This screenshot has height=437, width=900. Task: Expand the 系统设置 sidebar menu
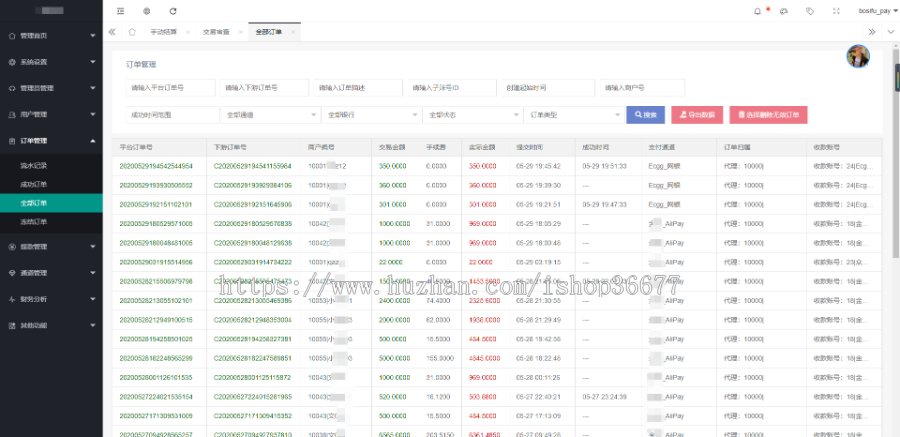pos(50,62)
